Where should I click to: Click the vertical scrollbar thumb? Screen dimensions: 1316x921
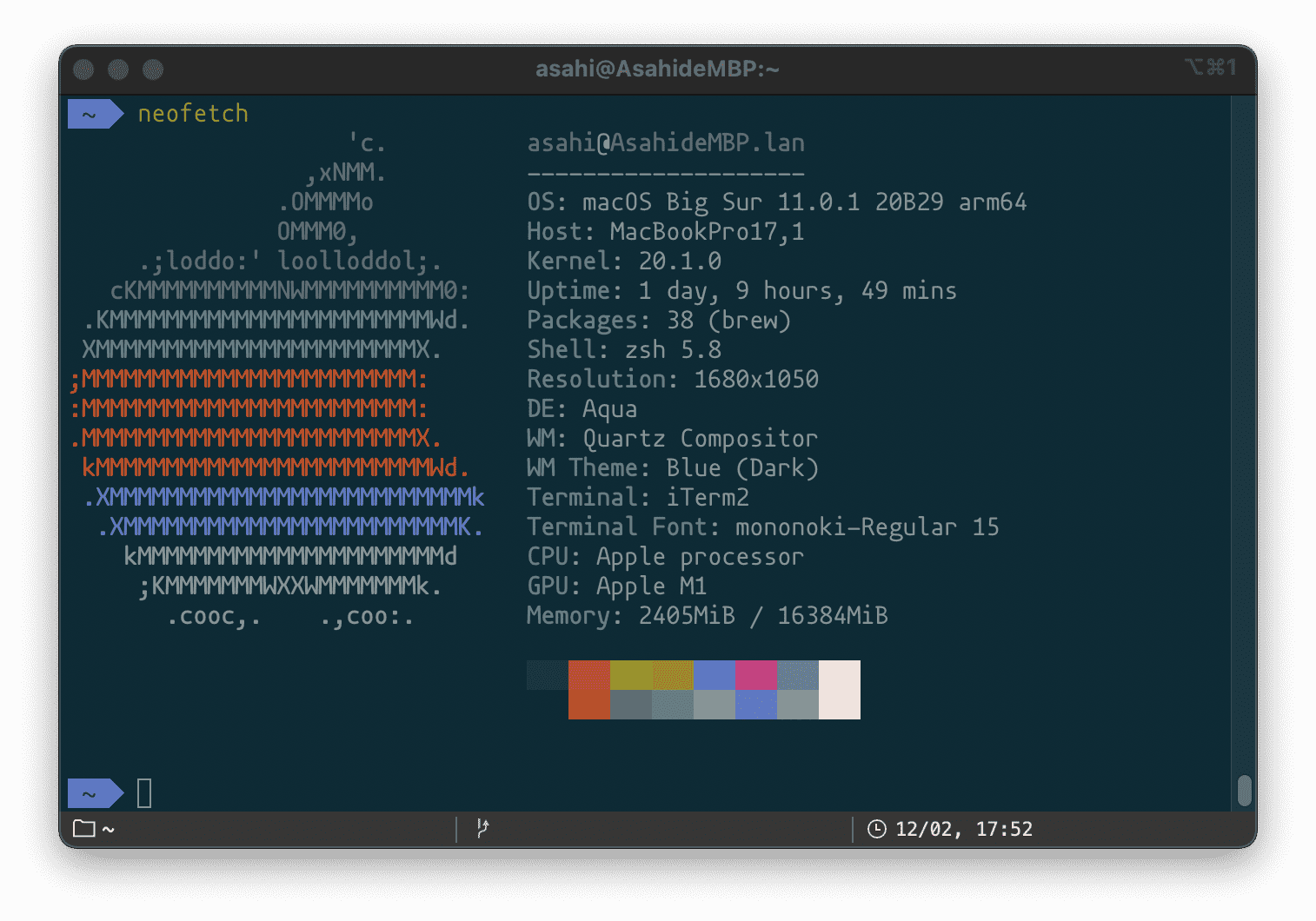pyautogui.click(x=1245, y=791)
